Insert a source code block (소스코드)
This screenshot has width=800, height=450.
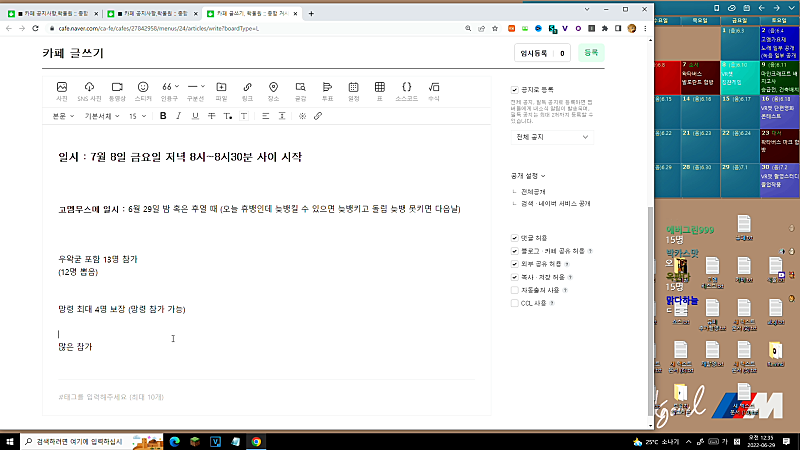pyautogui.click(x=407, y=91)
